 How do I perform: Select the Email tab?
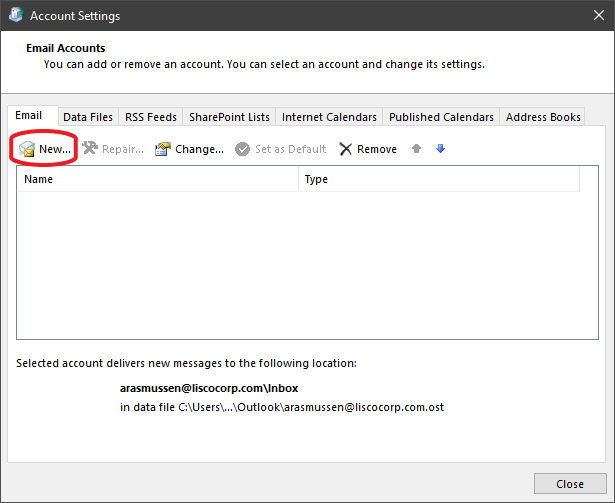30,116
